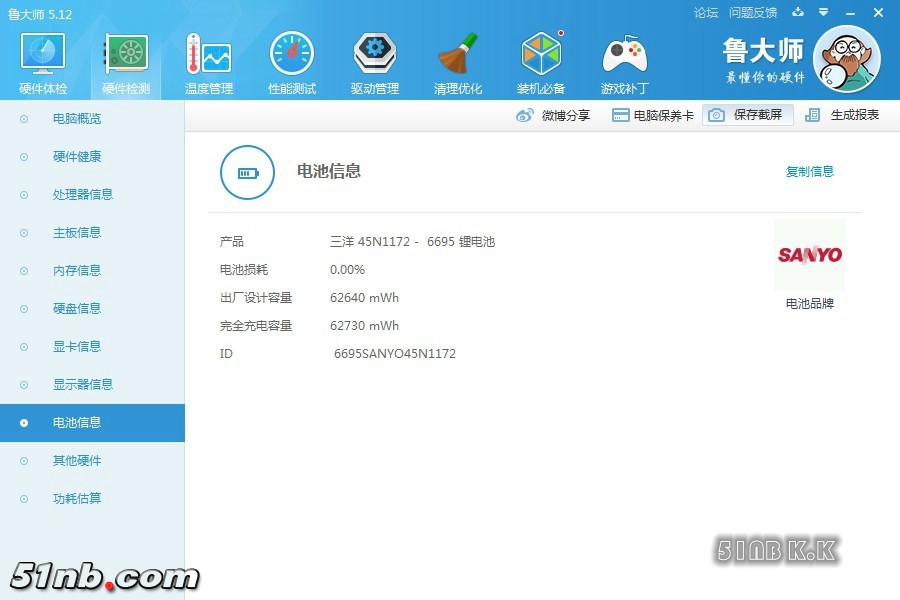Open 清理优化 cleanup broom icon
The height and width of the screenshot is (600, 900).
[x=458, y=62]
